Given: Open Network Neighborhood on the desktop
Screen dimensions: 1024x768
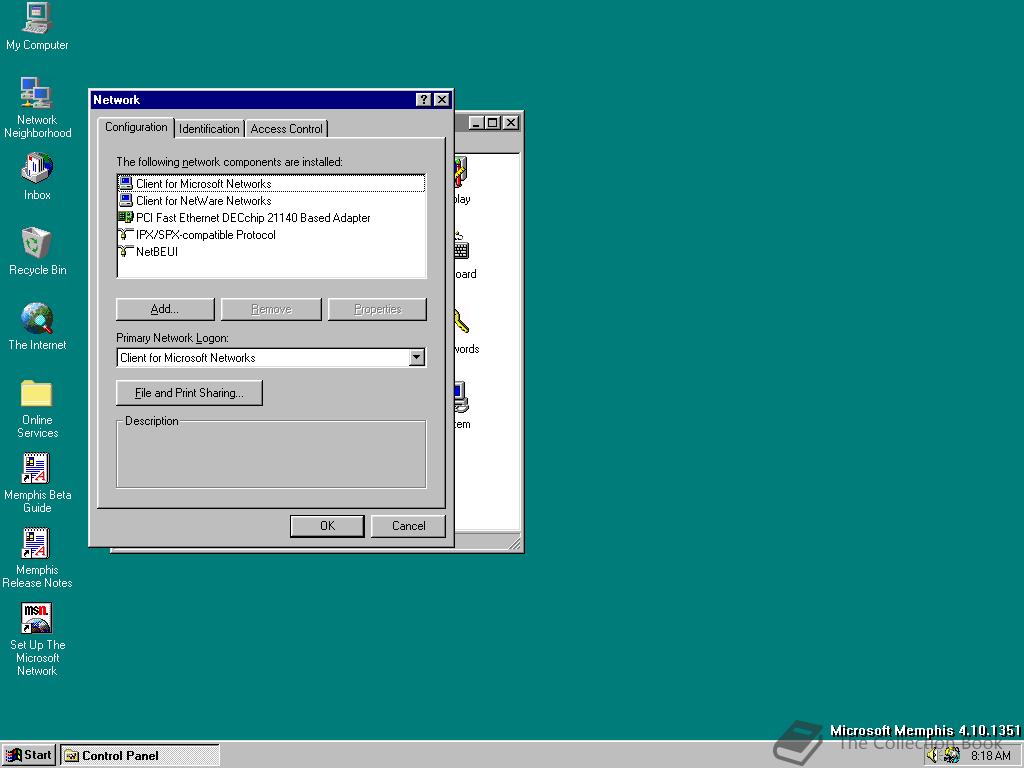Looking at the screenshot, I should click(x=37, y=95).
